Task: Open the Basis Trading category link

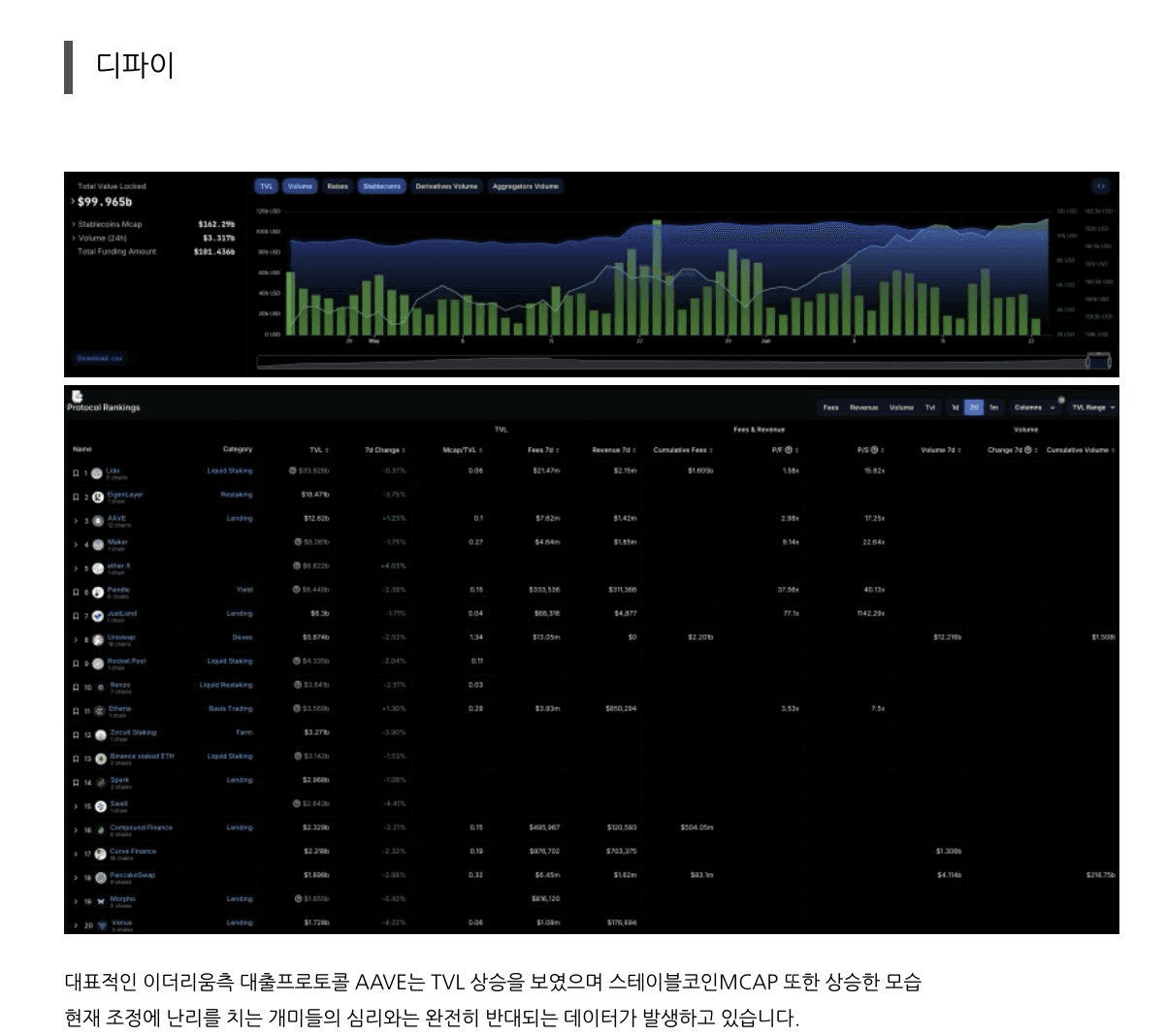Action: (231, 709)
